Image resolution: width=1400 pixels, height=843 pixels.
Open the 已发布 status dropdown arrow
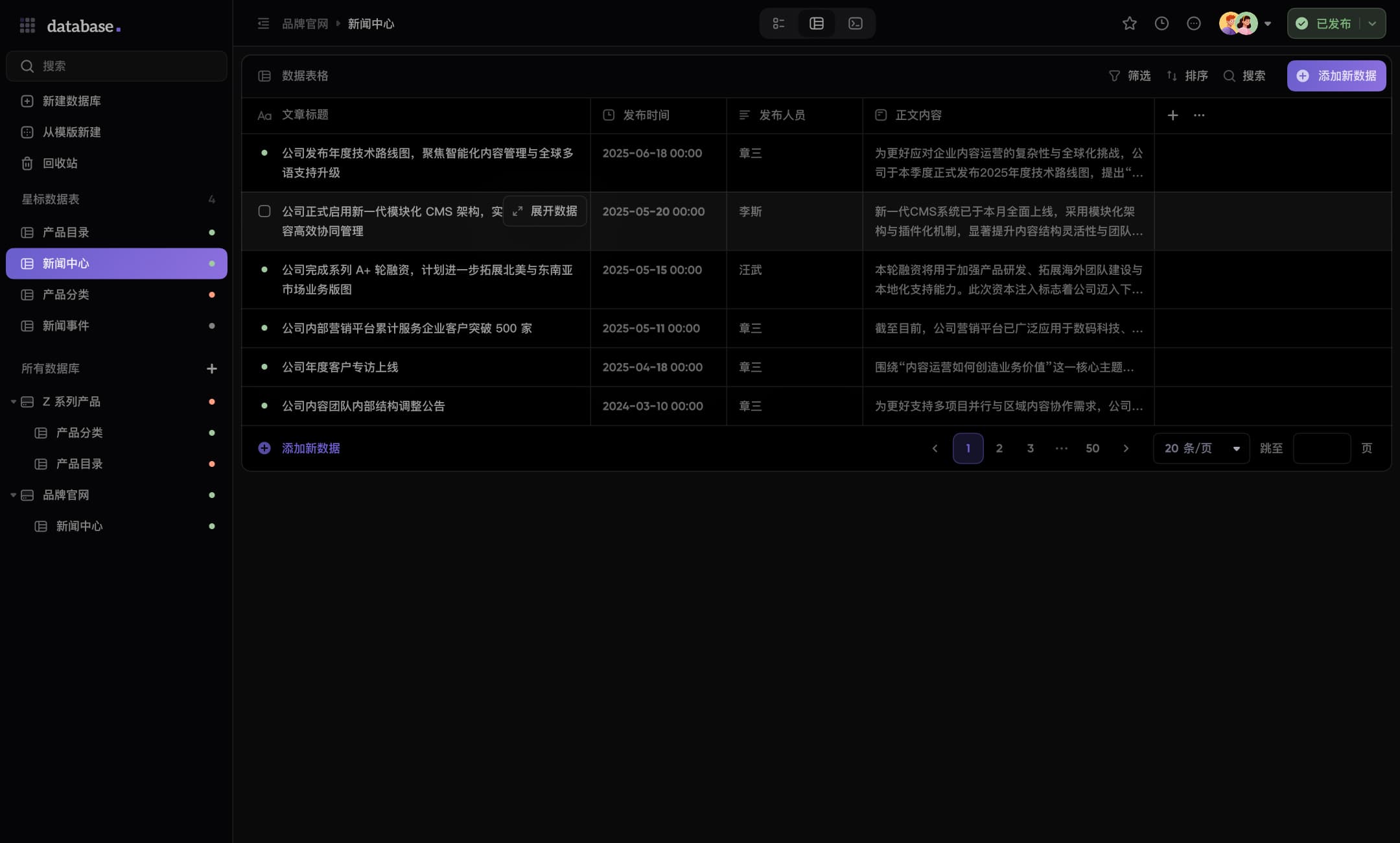click(1370, 23)
